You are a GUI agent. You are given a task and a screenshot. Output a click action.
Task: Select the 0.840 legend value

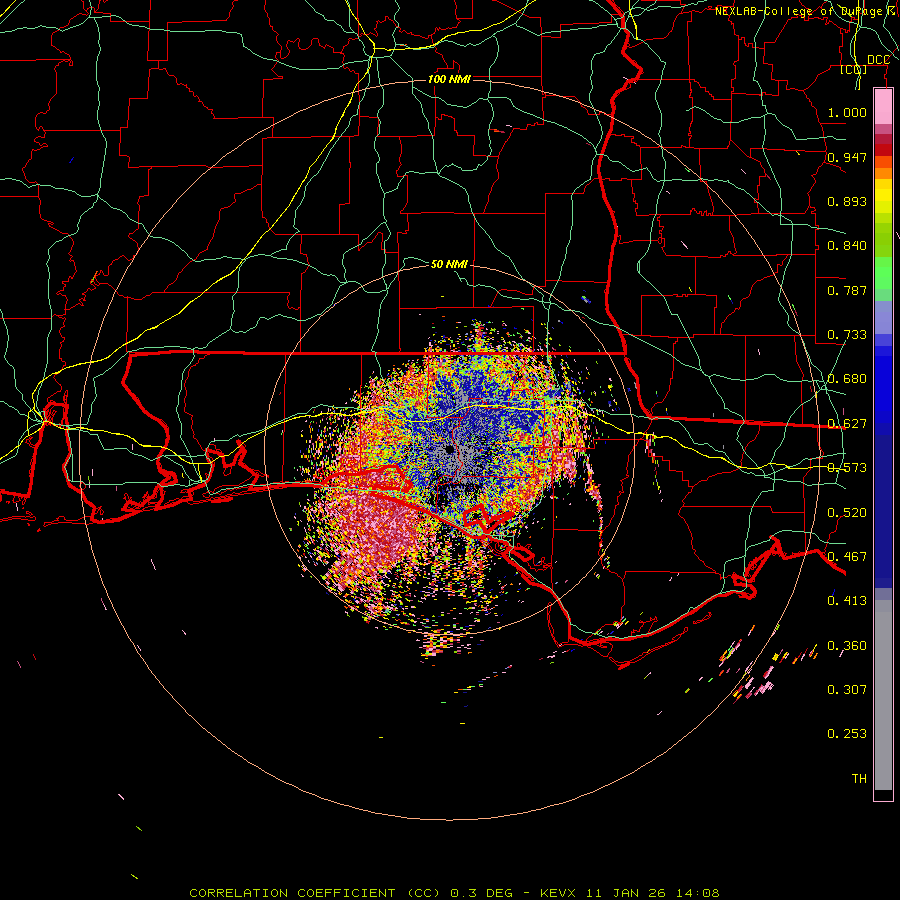coord(847,246)
